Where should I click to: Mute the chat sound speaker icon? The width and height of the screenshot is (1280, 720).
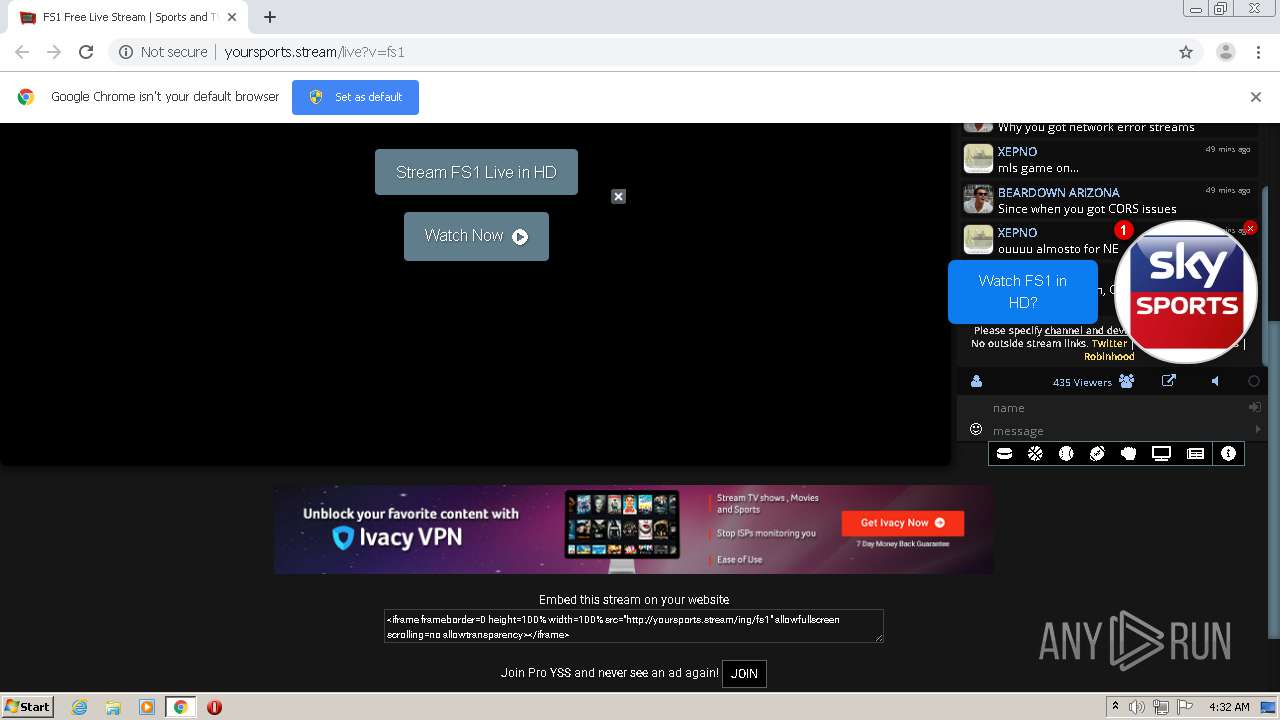click(1216, 381)
